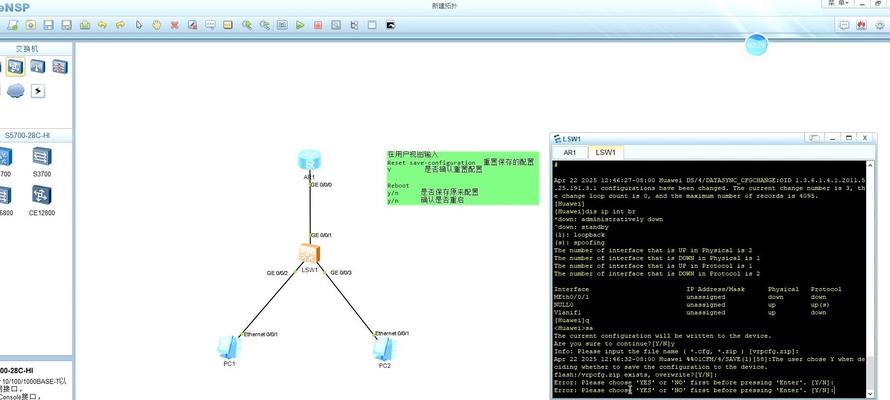Click the green text note box
Image resolution: width=890 pixels, height=400 pixels.
tap(461, 179)
